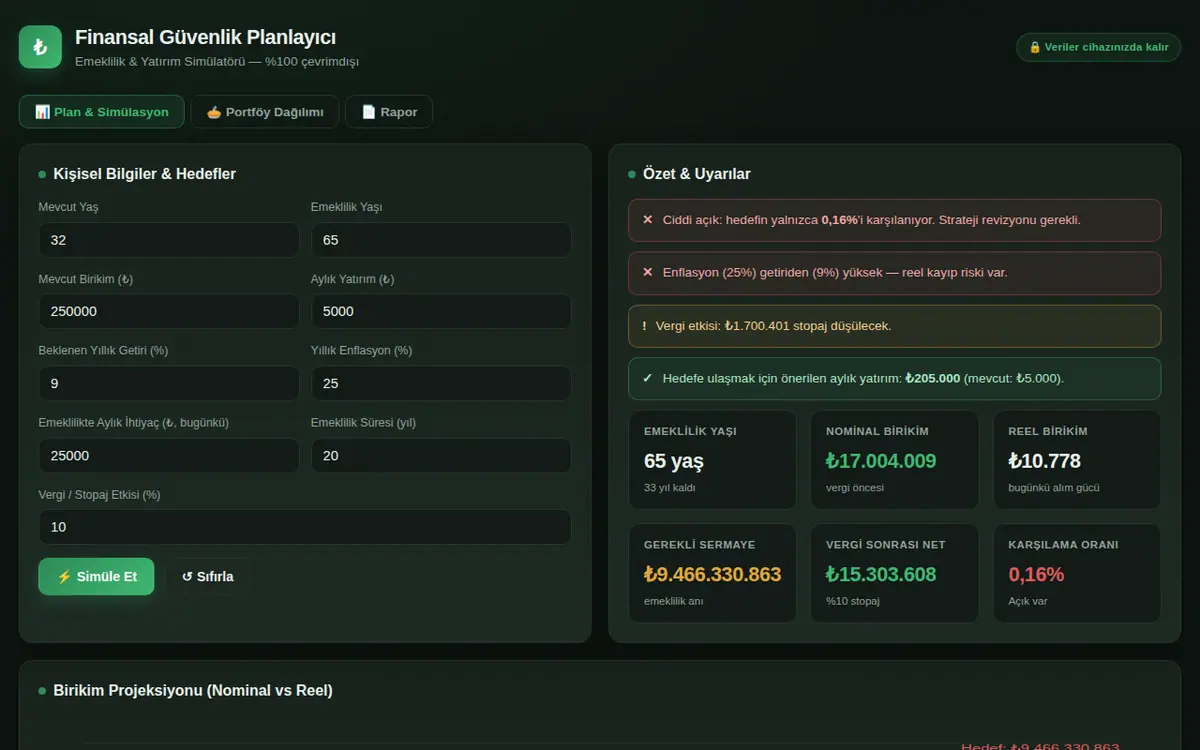Click the checkmark icon in the Hedefe ulaşmak alert
The image size is (1200, 750).
(647, 379)
